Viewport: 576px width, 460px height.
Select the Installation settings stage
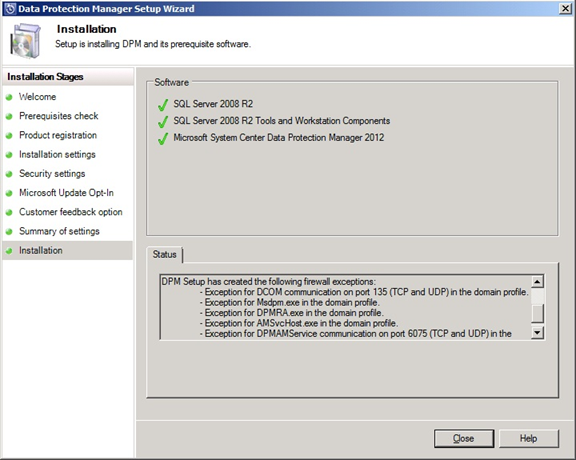click(57, 154)
